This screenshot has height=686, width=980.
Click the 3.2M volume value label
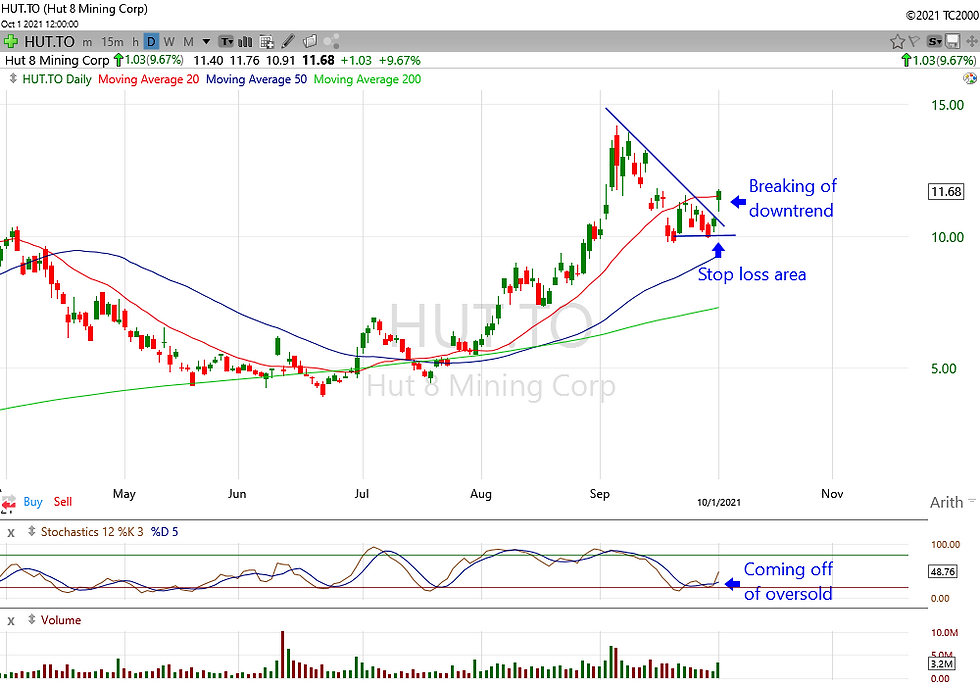tap(941, 664)
